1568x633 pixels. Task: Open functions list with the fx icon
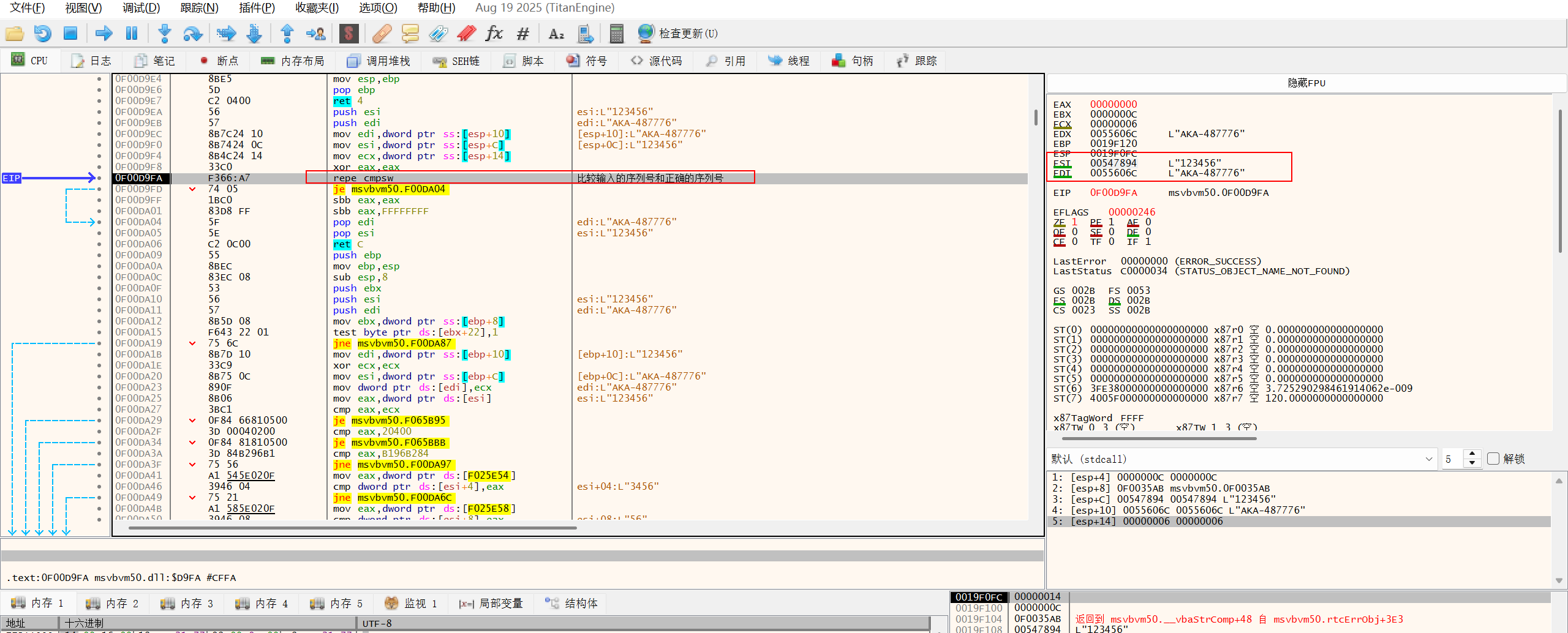tap(494, 34)
